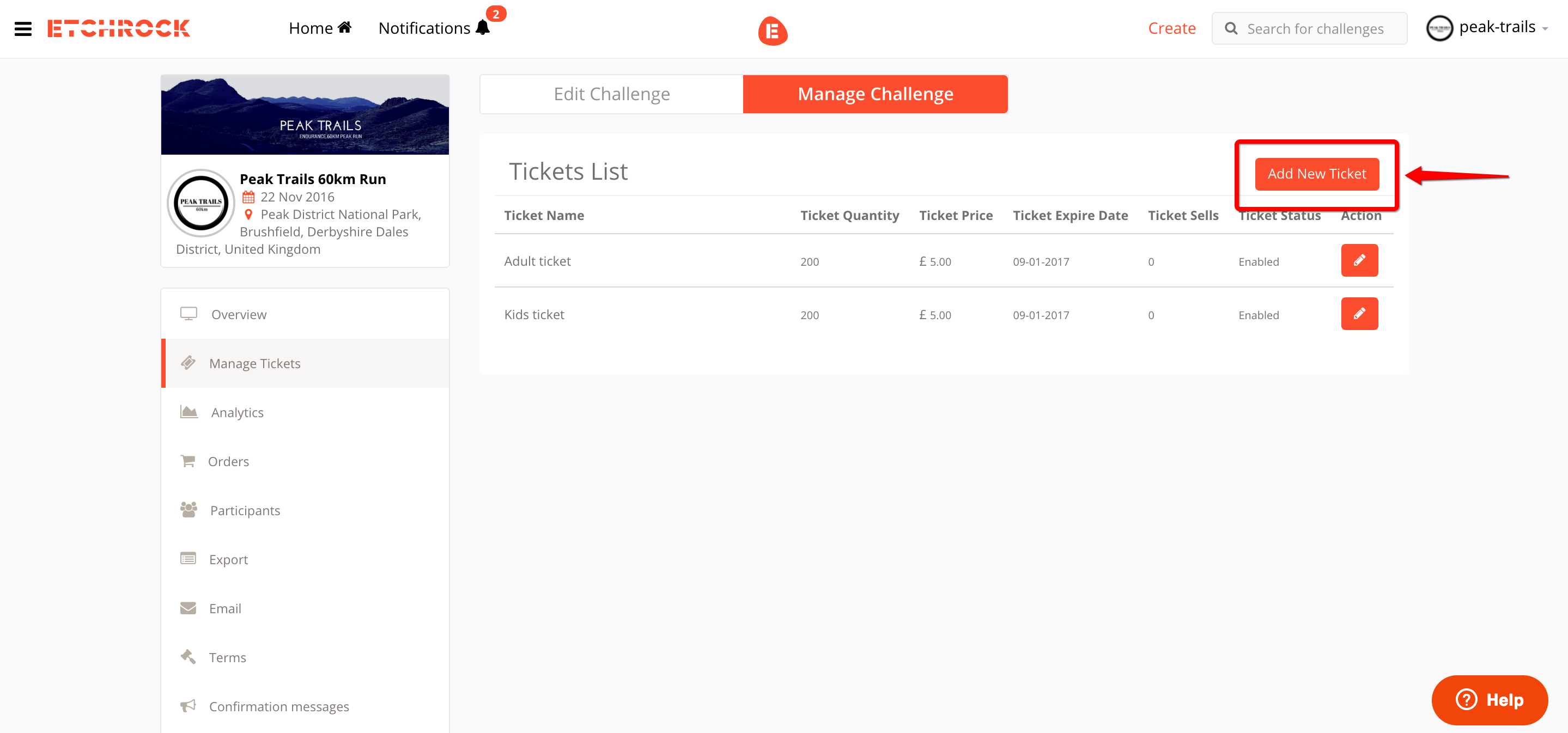Edit the Kids ticket pencil button

(x=1359, y=314)
